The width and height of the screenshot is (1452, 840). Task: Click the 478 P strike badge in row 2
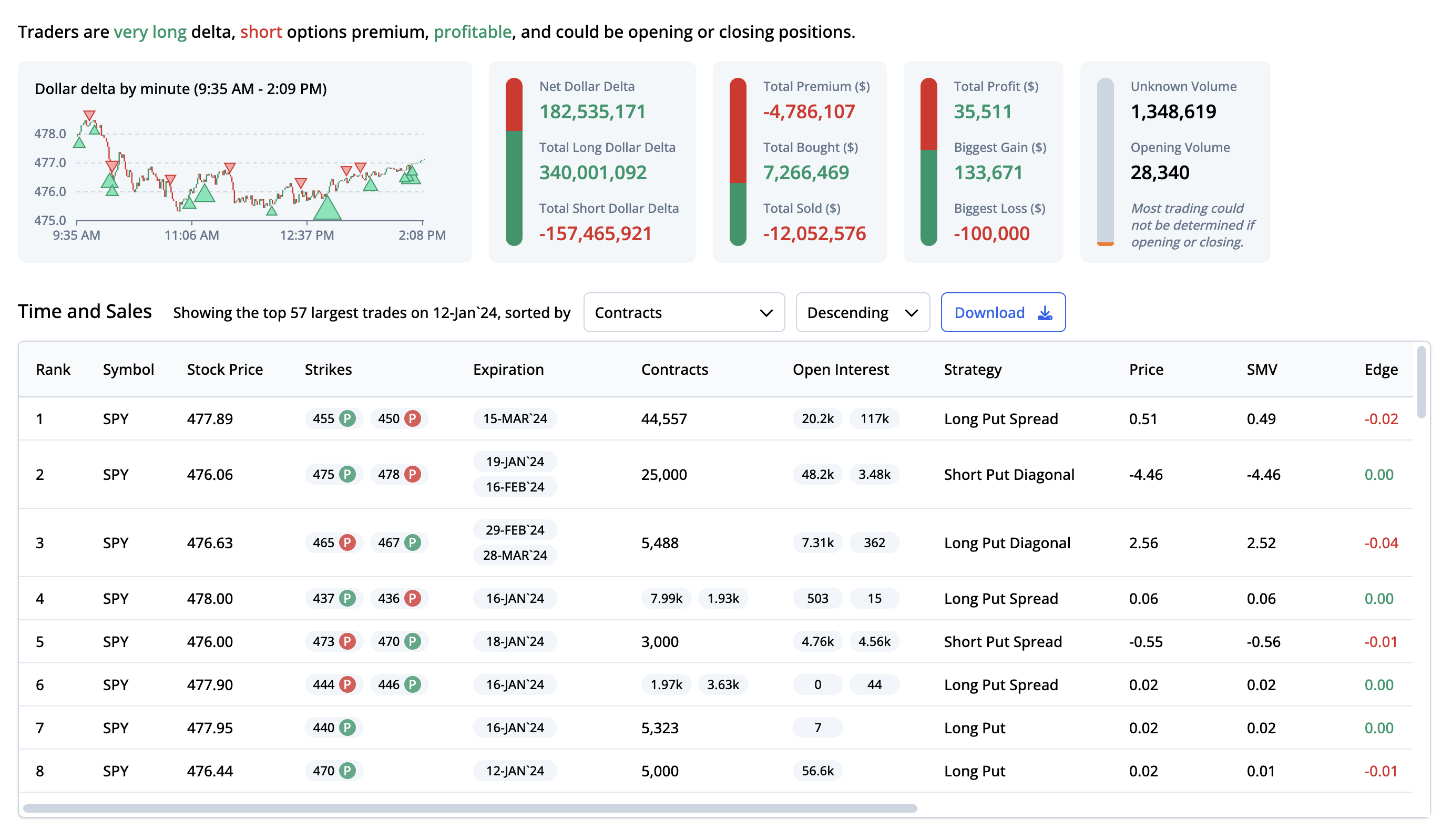coord(398,474)
